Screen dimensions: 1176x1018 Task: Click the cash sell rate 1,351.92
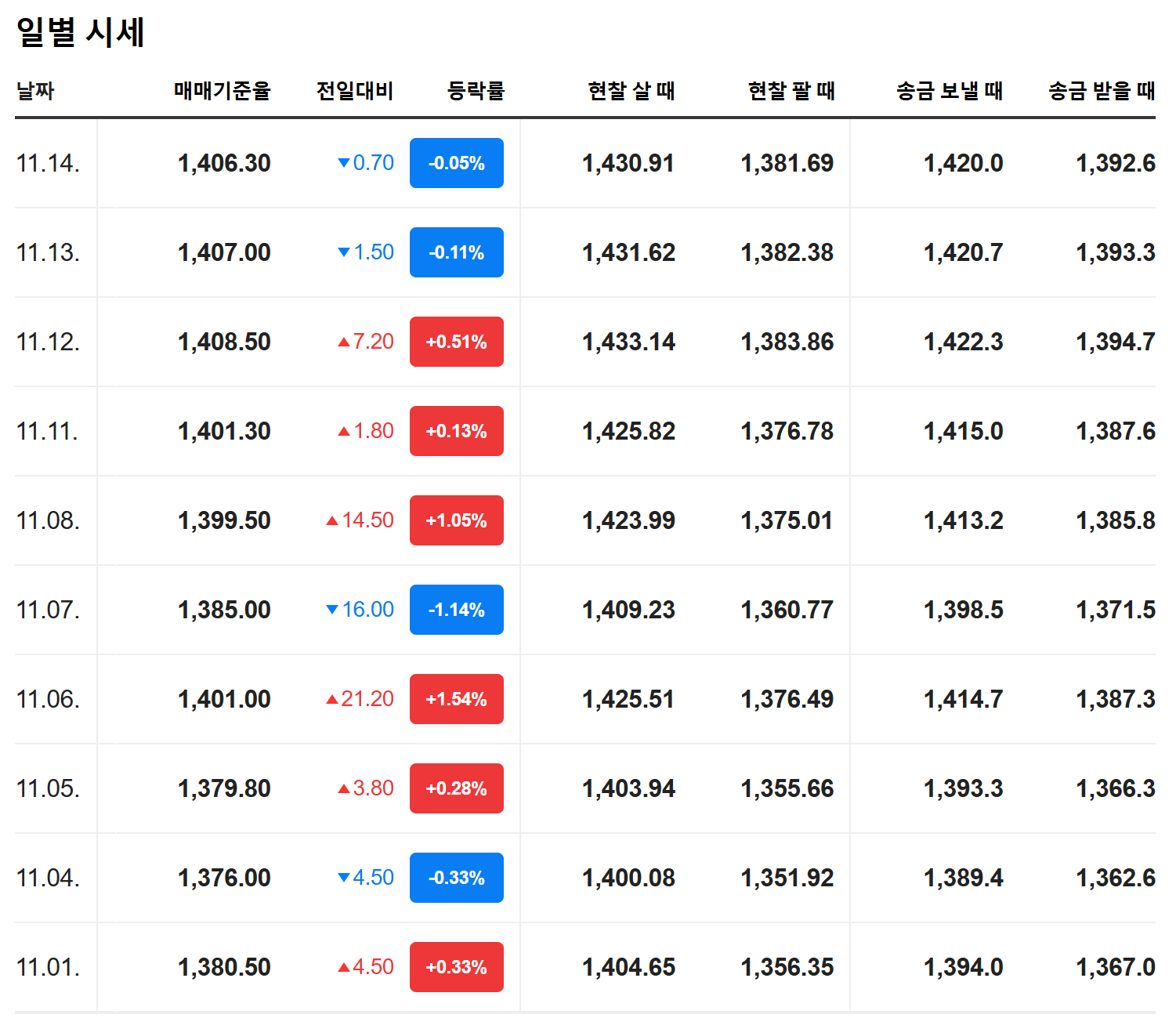[x=787, y=878]
